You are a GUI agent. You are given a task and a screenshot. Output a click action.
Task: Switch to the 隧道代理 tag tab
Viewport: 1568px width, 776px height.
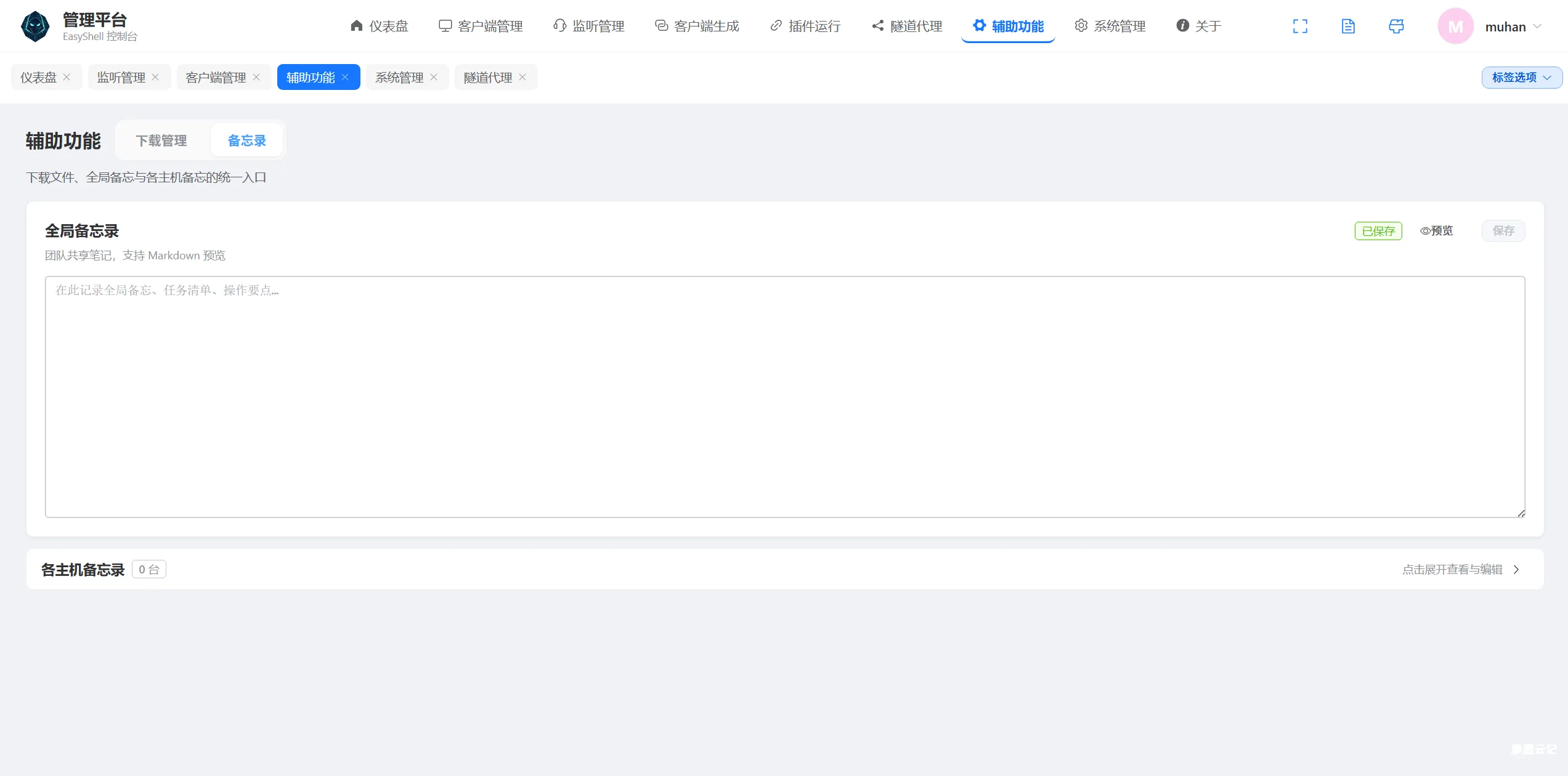[488, 78]
